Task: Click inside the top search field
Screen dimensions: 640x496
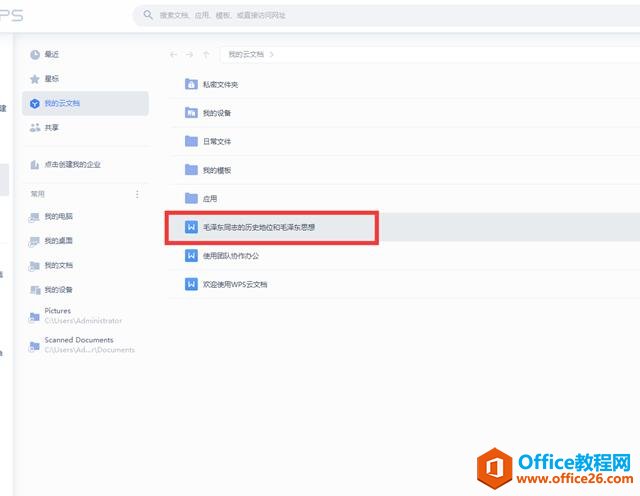Action: pyautogui.click(x=388, y=16)
